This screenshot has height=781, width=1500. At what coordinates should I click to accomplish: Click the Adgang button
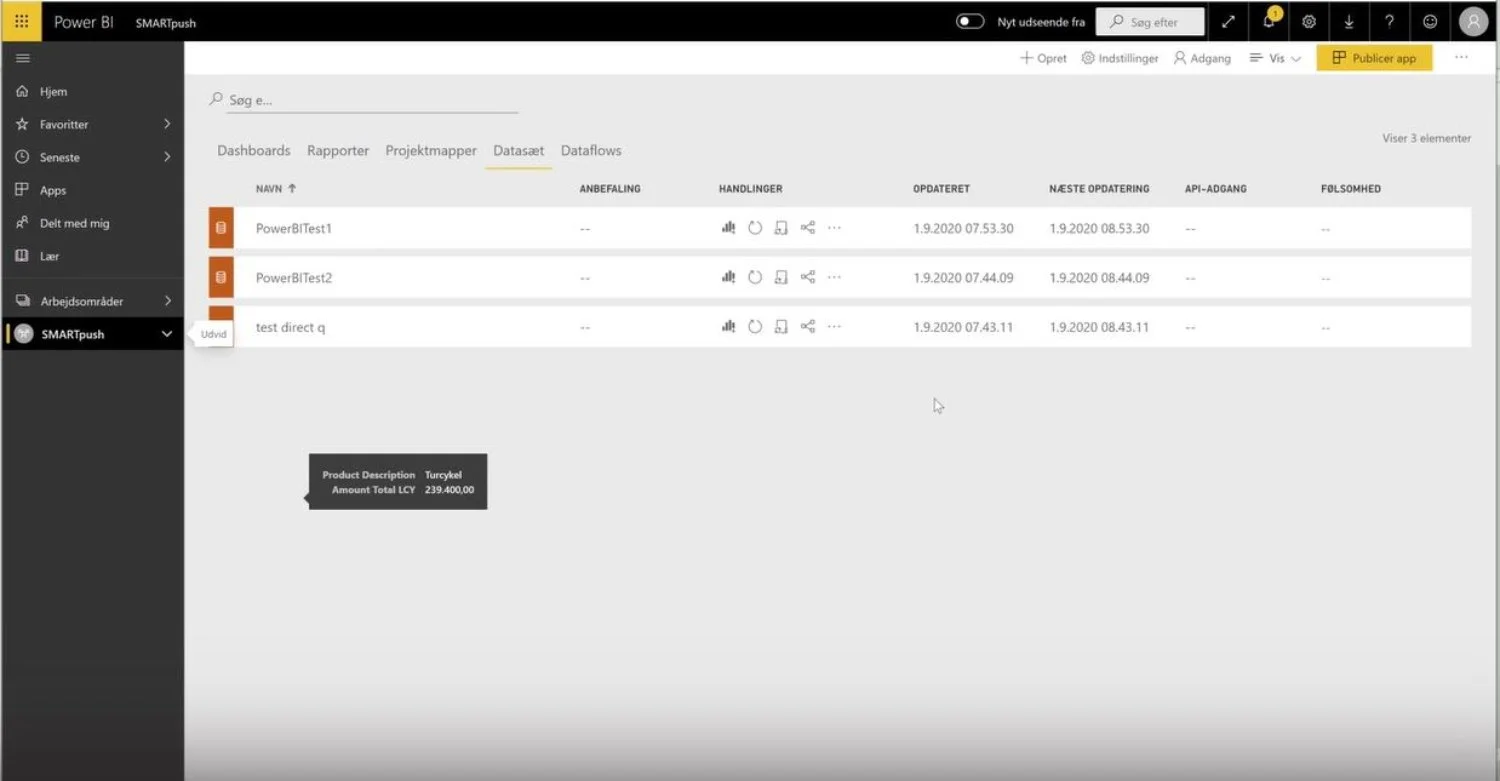1202,58
